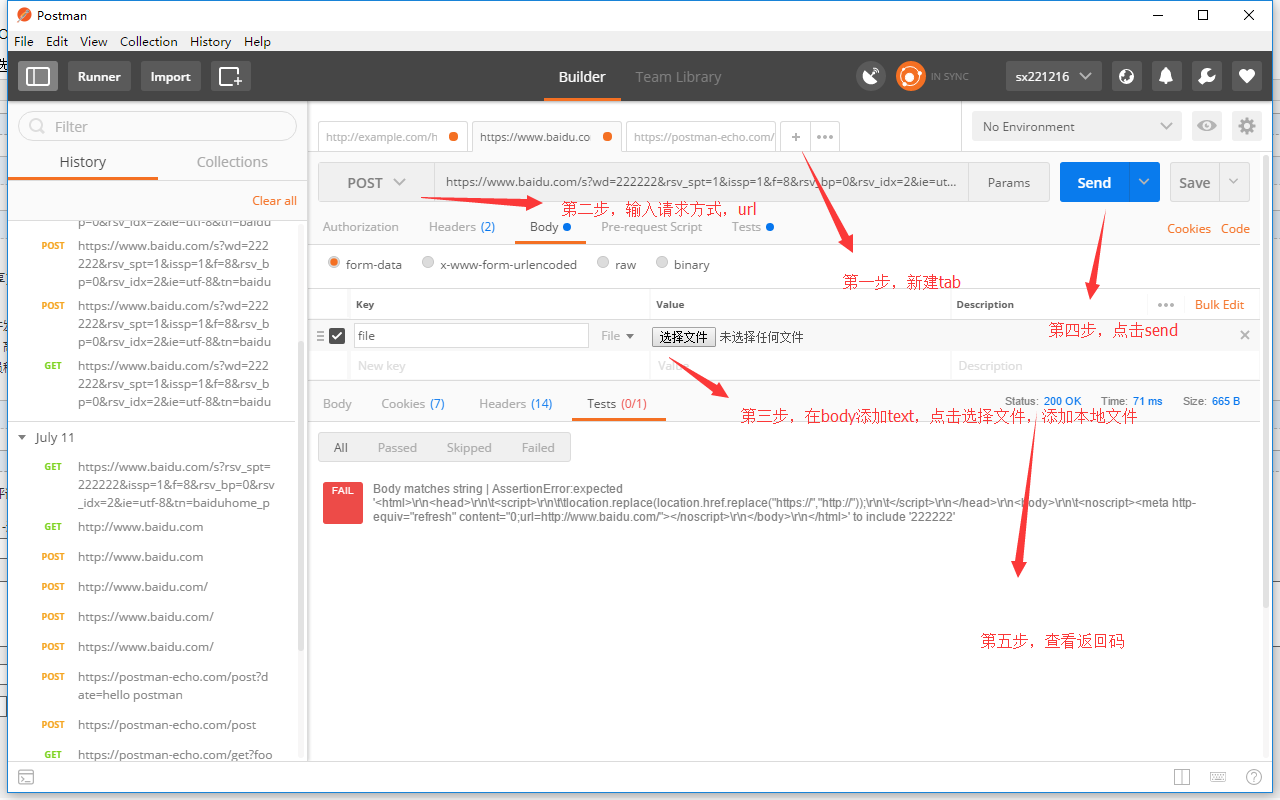Image resolution: width=1280 pixels, height=800 pixels.
Task: Switch to Team Library tab
Action: pos(678,76)
